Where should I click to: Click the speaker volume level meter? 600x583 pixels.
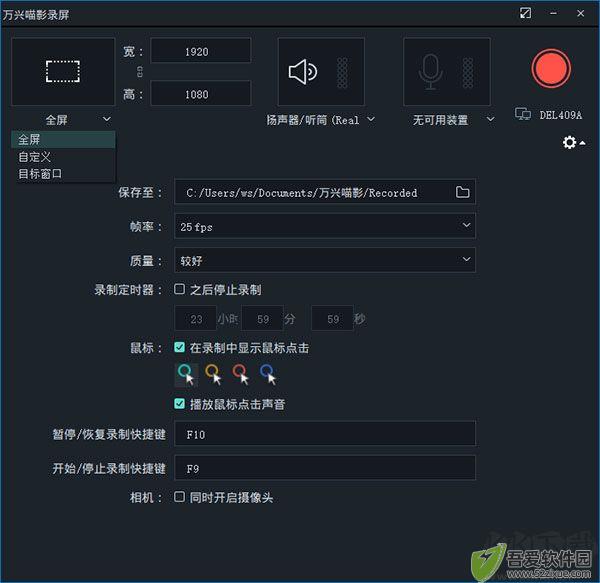click(342, 72)
